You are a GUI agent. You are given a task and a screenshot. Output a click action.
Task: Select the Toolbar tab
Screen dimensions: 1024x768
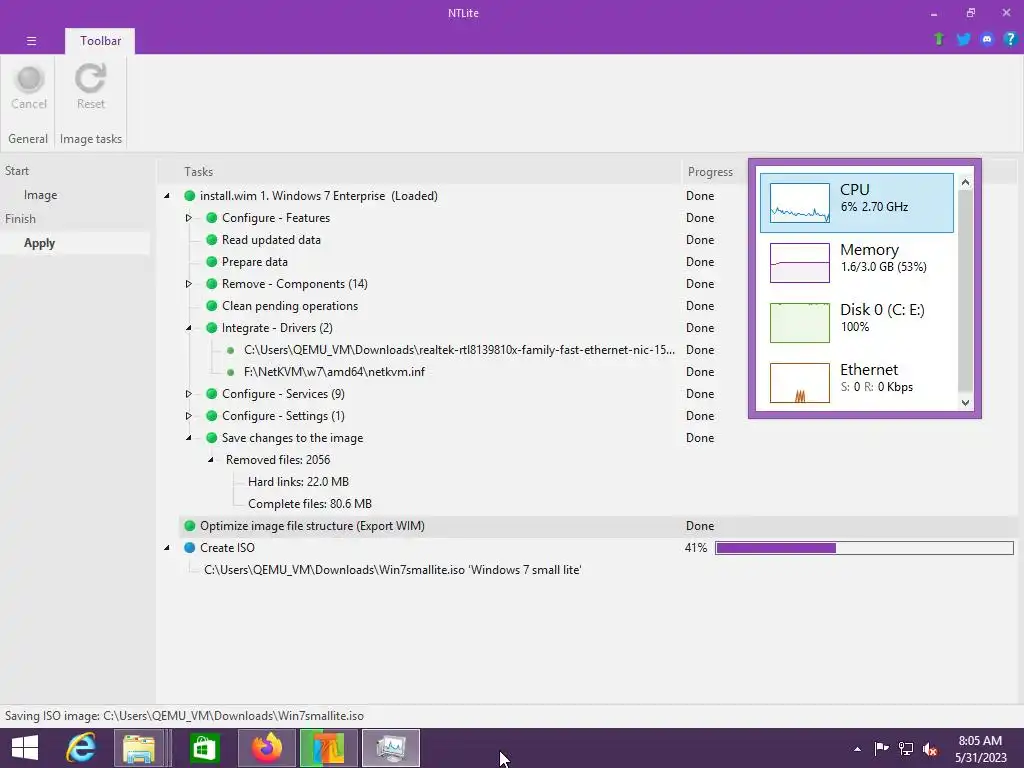click(100, 40)
